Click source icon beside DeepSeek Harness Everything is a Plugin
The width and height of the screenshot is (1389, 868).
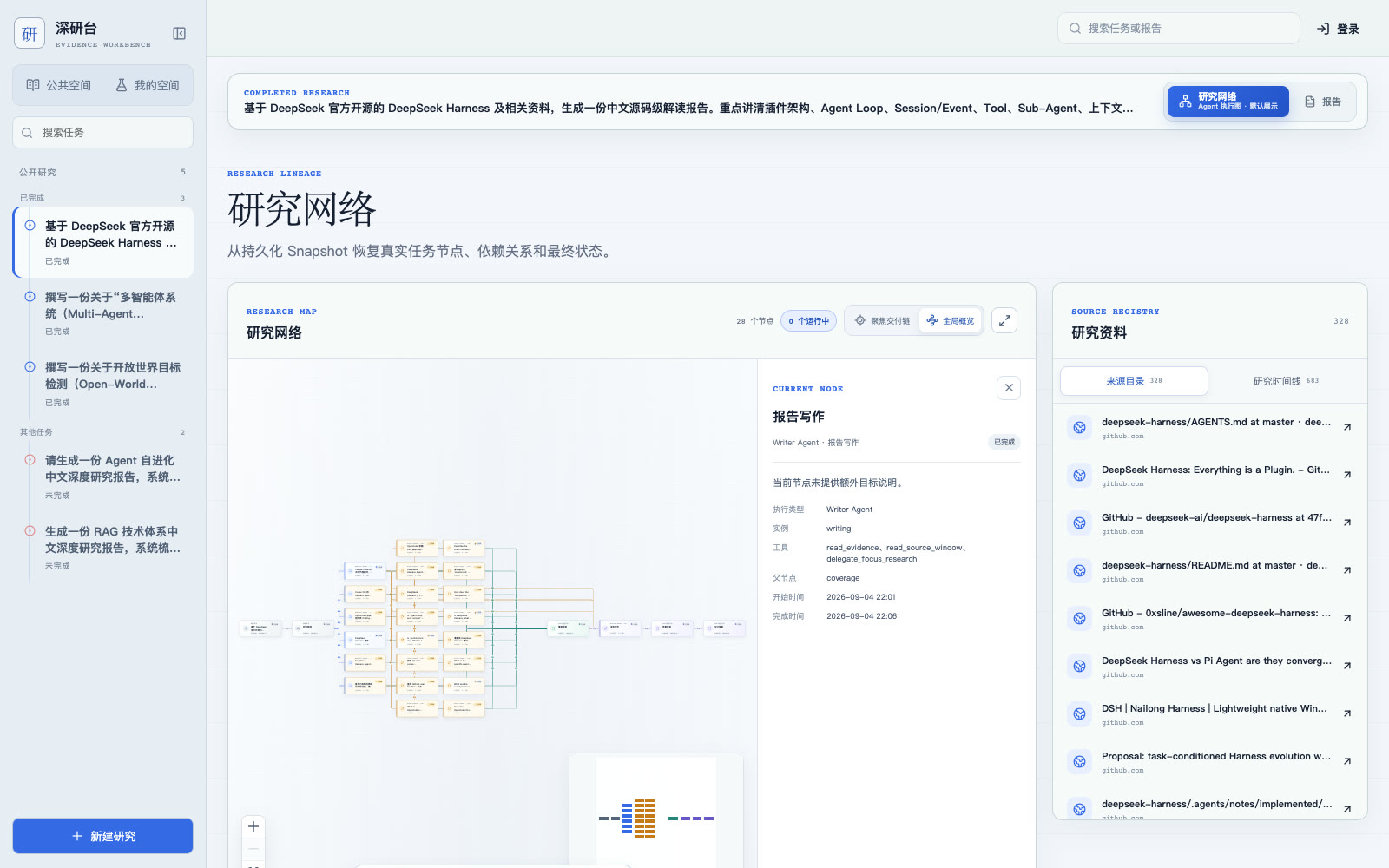click(x=1080, y=475)
